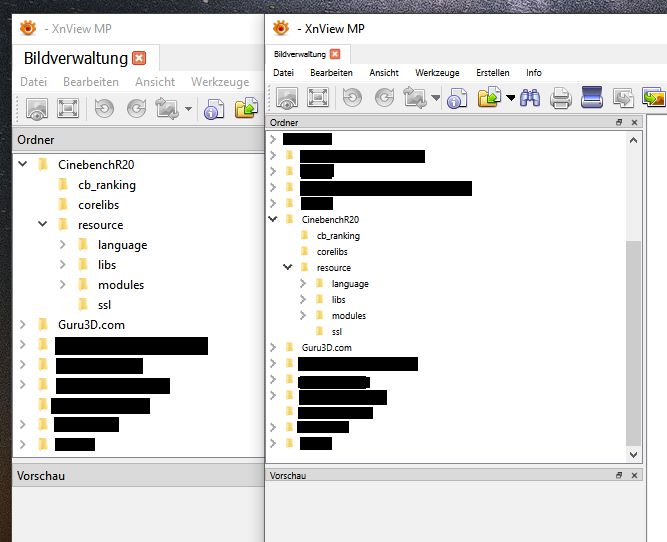
Task: Click scroll up arrow in right folder tree
Action: point(633,140)
